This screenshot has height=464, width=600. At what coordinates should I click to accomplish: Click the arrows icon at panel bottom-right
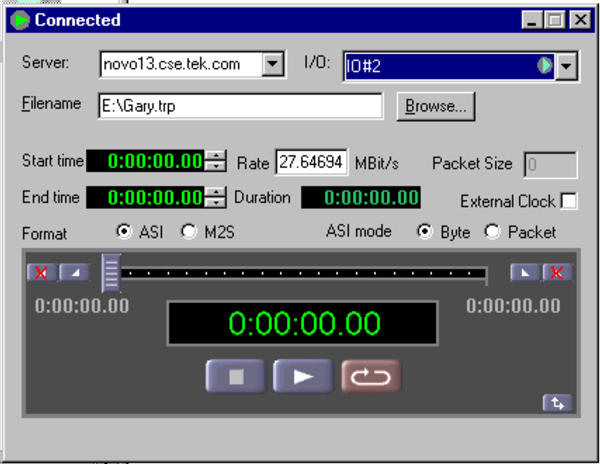click(558, 403)
